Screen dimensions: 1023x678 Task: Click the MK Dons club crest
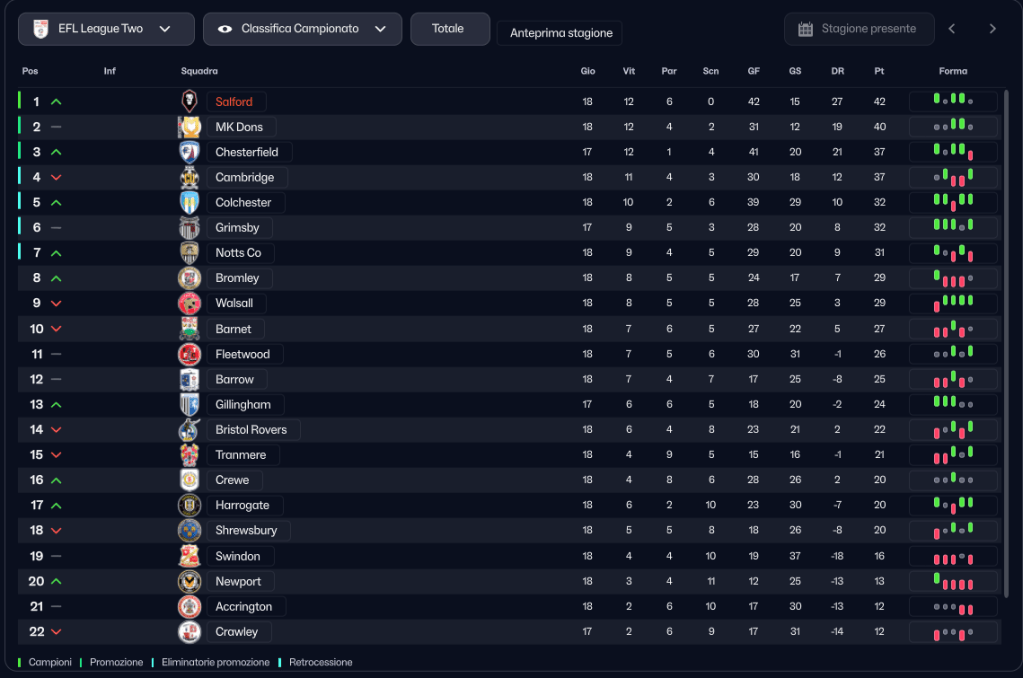[x=189, y=127]
